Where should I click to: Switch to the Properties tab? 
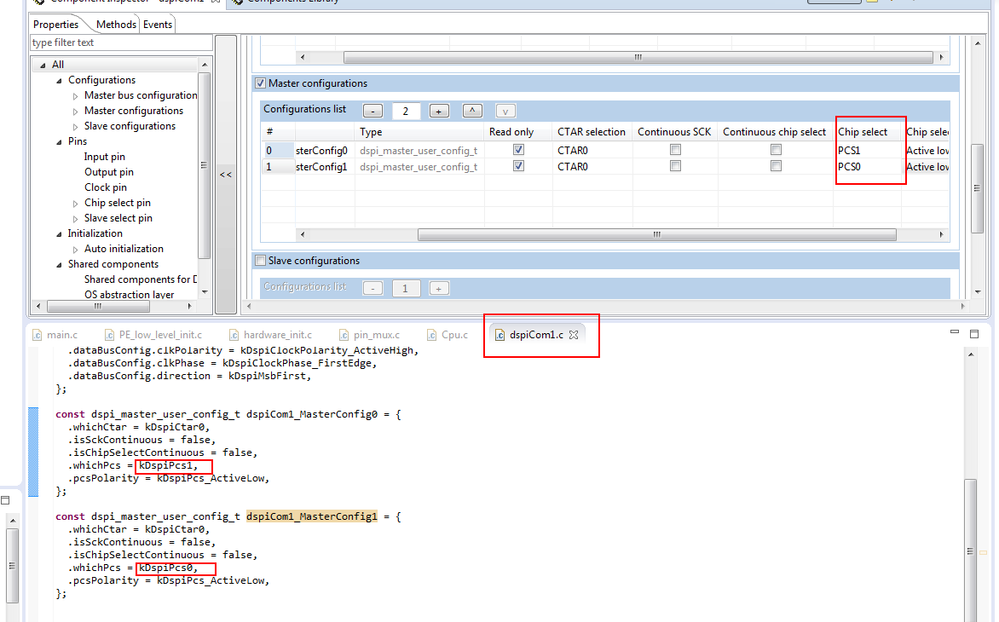coord(55,24)
